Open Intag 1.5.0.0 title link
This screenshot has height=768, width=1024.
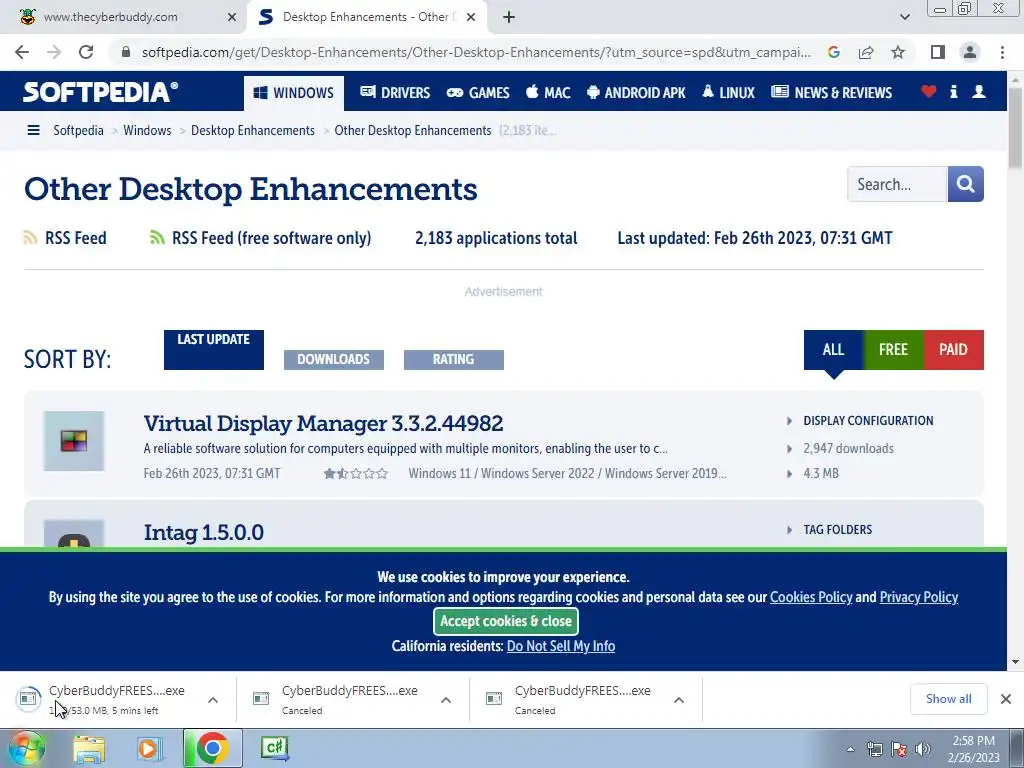[204, 532]
